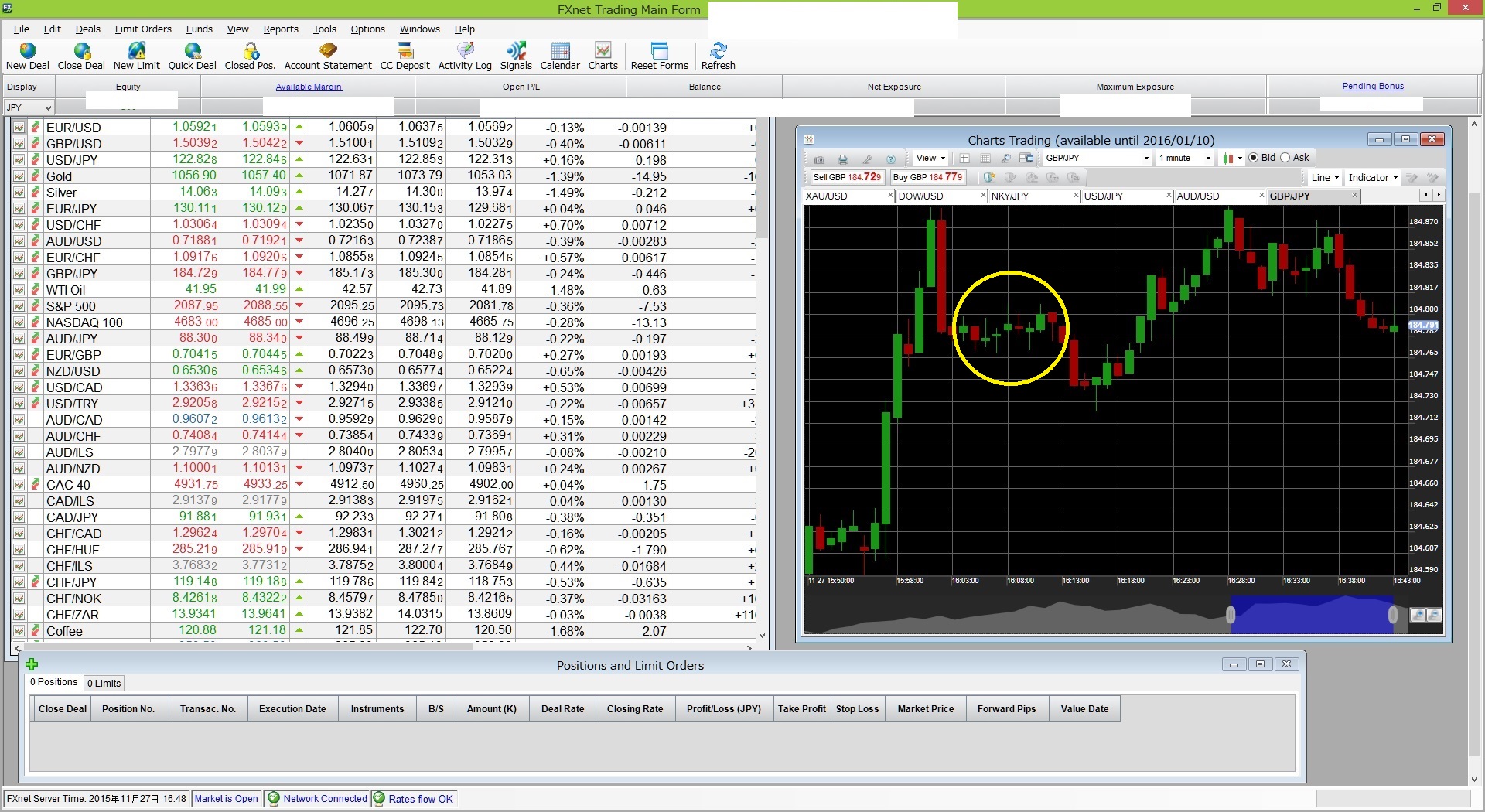
Task: Select the Ask radio button
Action: tap(1285, 158)
